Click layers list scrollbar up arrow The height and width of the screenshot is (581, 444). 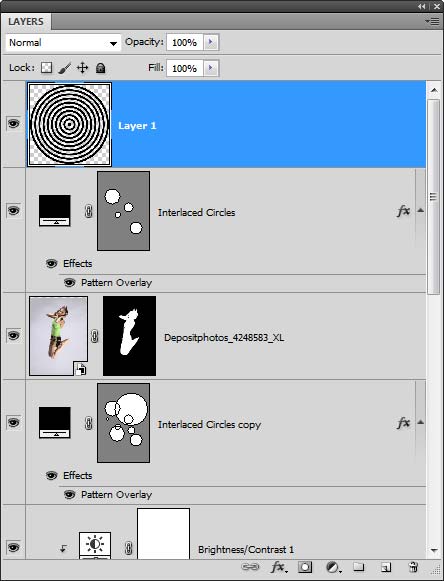(x=434, y=90)
